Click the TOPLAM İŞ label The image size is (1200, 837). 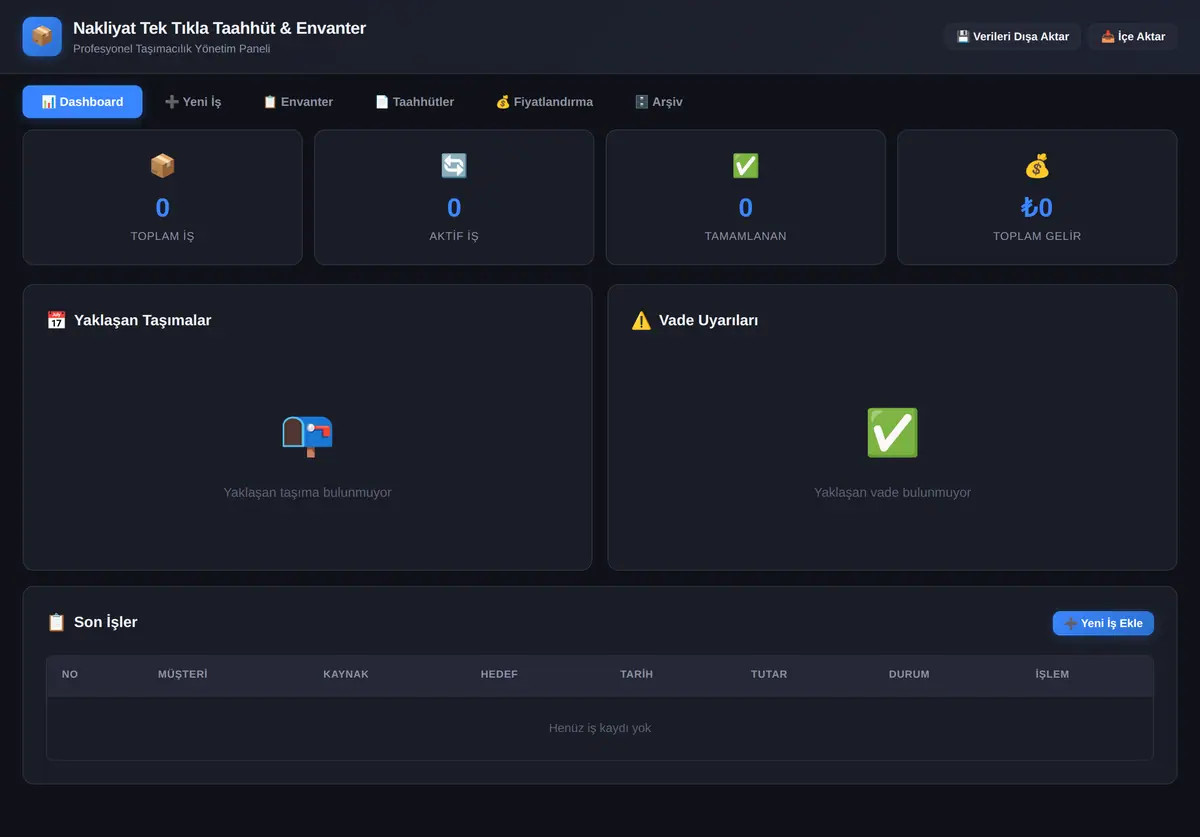click(163, 236)
